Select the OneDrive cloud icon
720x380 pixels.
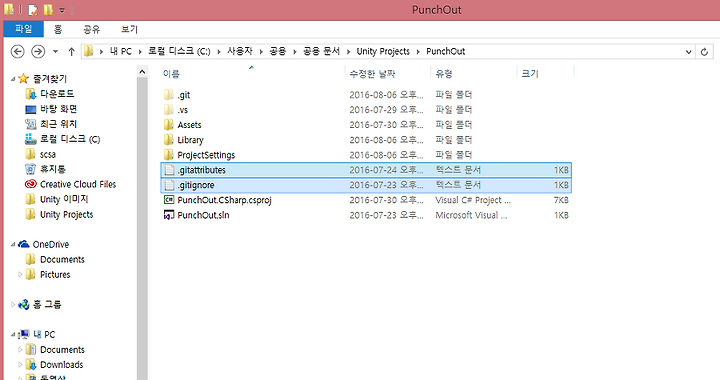24,244
